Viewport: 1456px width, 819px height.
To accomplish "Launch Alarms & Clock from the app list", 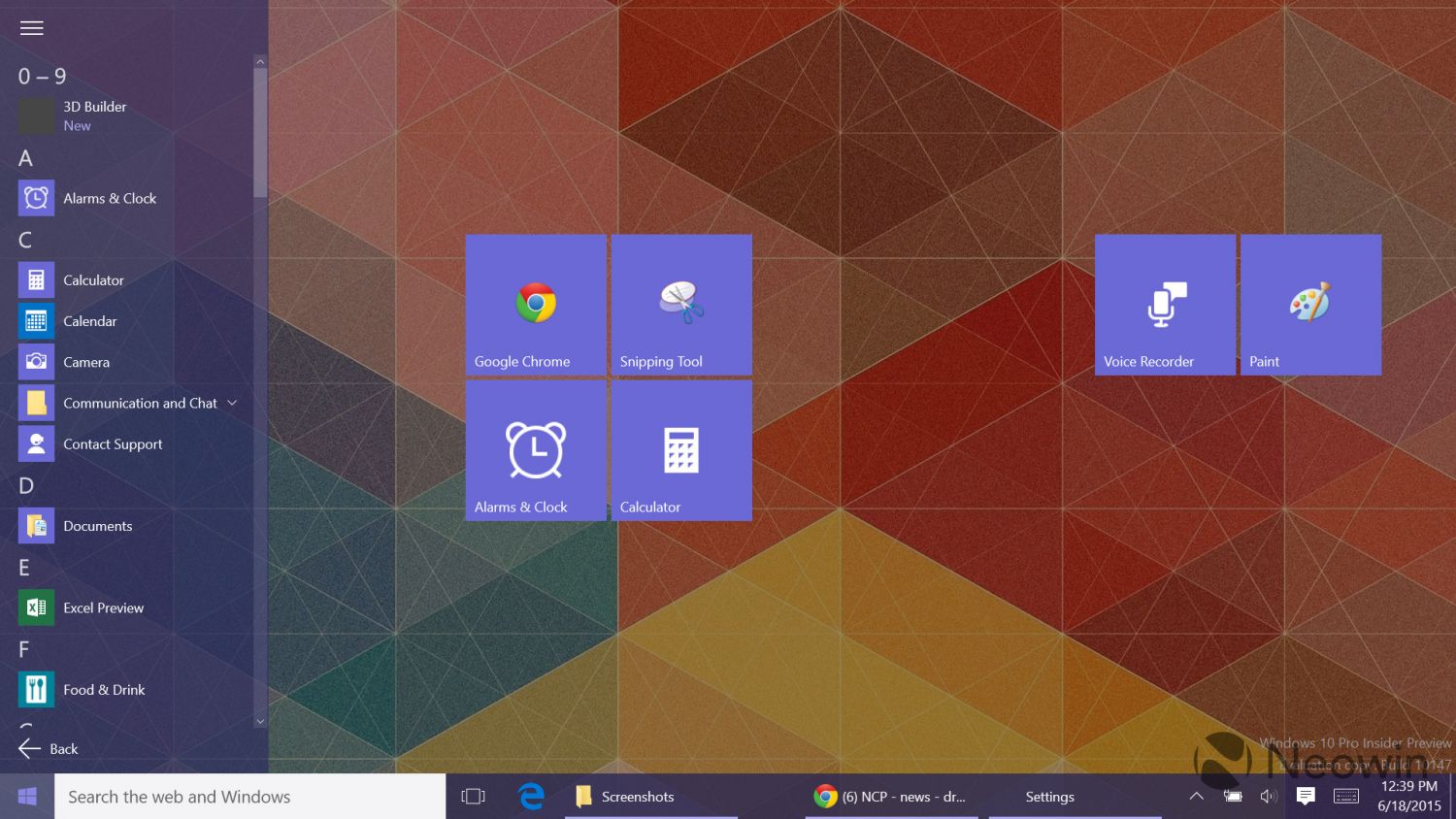I will [x=87, y=198].
